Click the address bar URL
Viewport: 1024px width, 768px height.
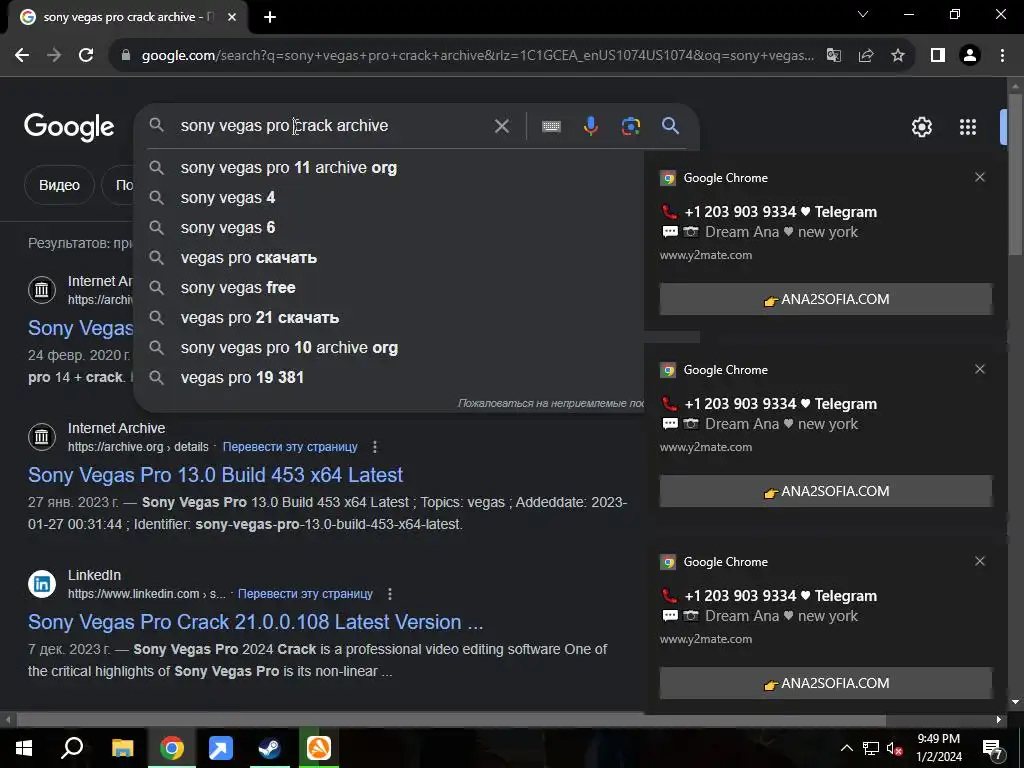(x=477, y=56)
